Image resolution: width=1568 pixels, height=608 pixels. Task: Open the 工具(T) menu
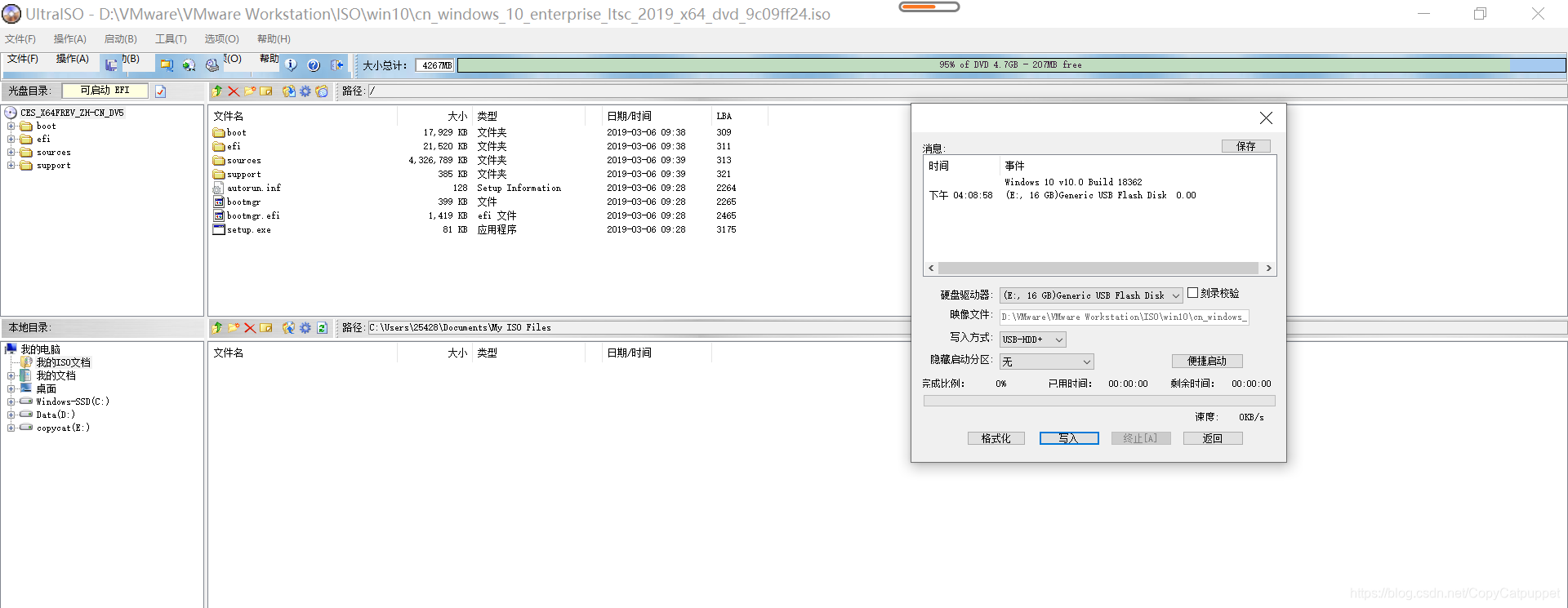click(171, 39)
